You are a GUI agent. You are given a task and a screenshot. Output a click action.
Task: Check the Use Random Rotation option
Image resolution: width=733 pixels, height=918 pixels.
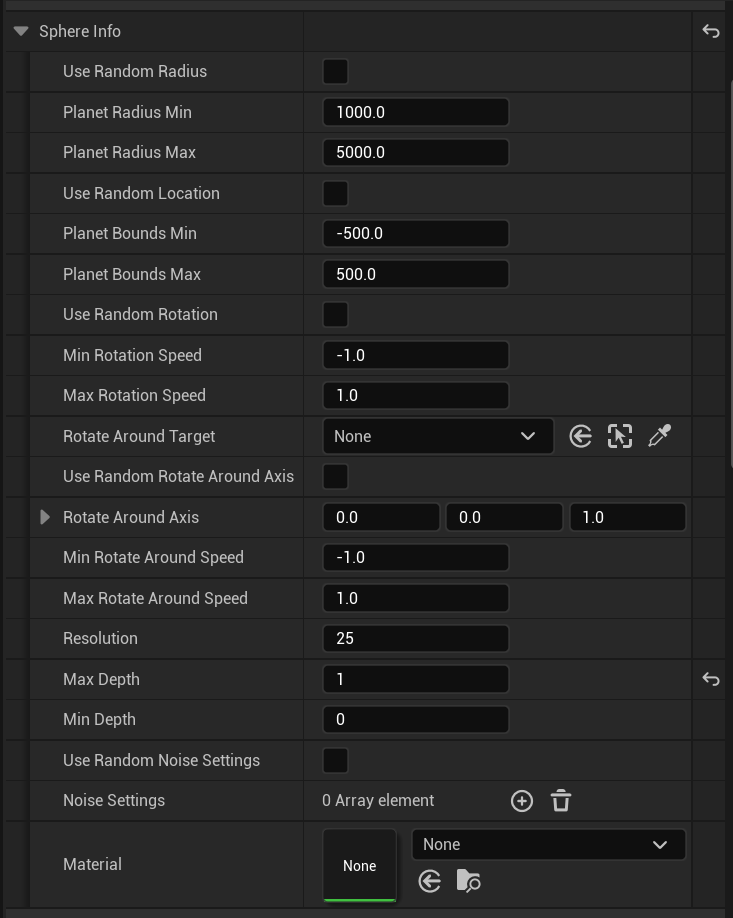tap(335, 314)
